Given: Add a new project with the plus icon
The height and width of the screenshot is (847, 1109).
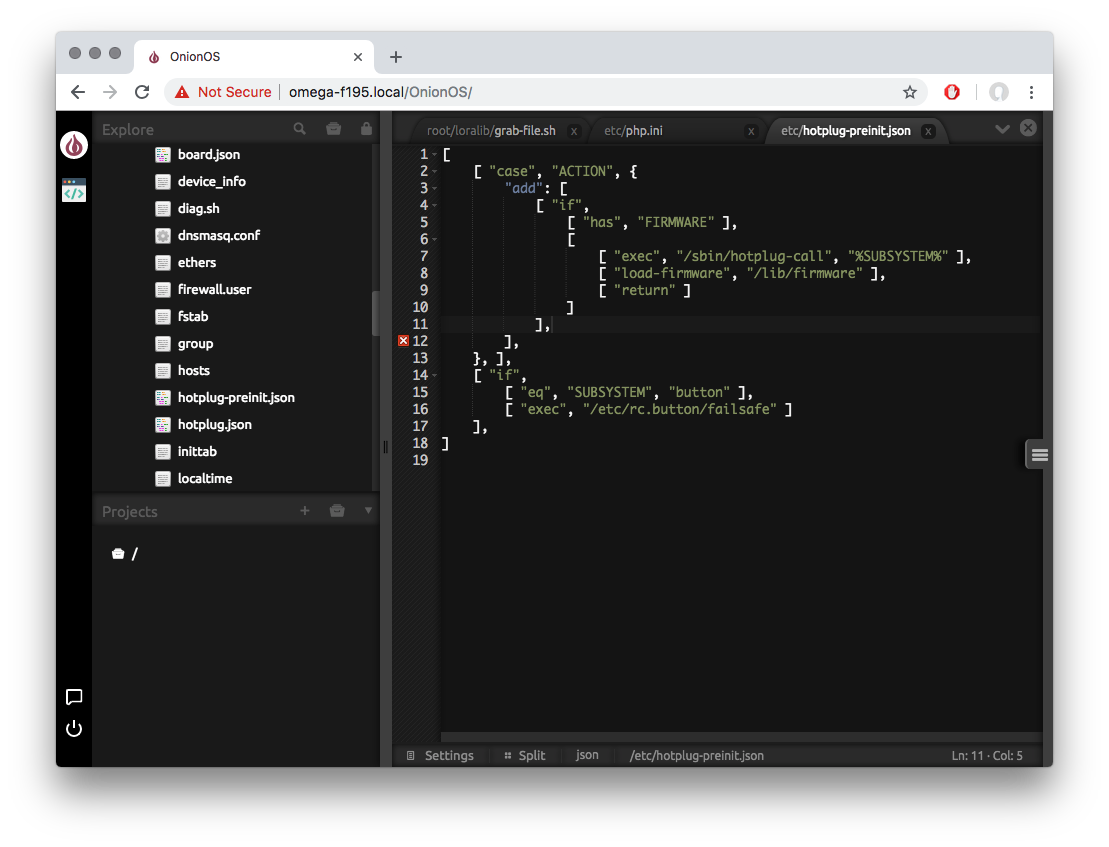Looking at the screenshot, I should coord(304,510).
